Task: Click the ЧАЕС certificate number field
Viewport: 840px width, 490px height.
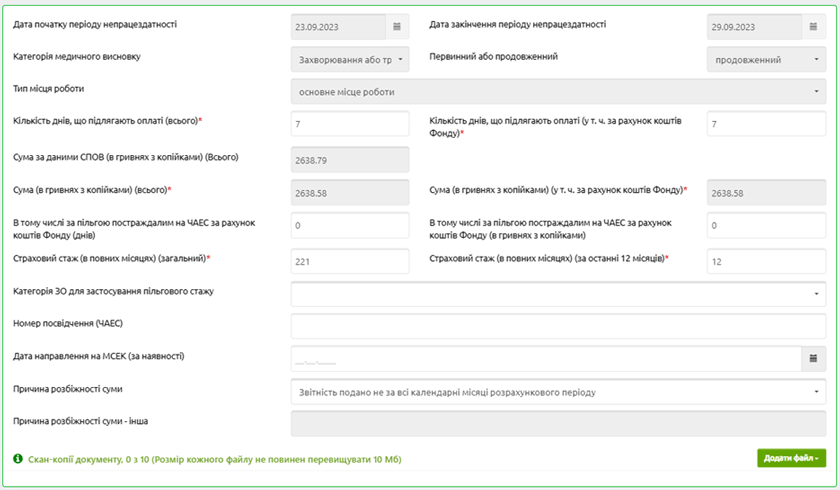Action: click(558, 326)
